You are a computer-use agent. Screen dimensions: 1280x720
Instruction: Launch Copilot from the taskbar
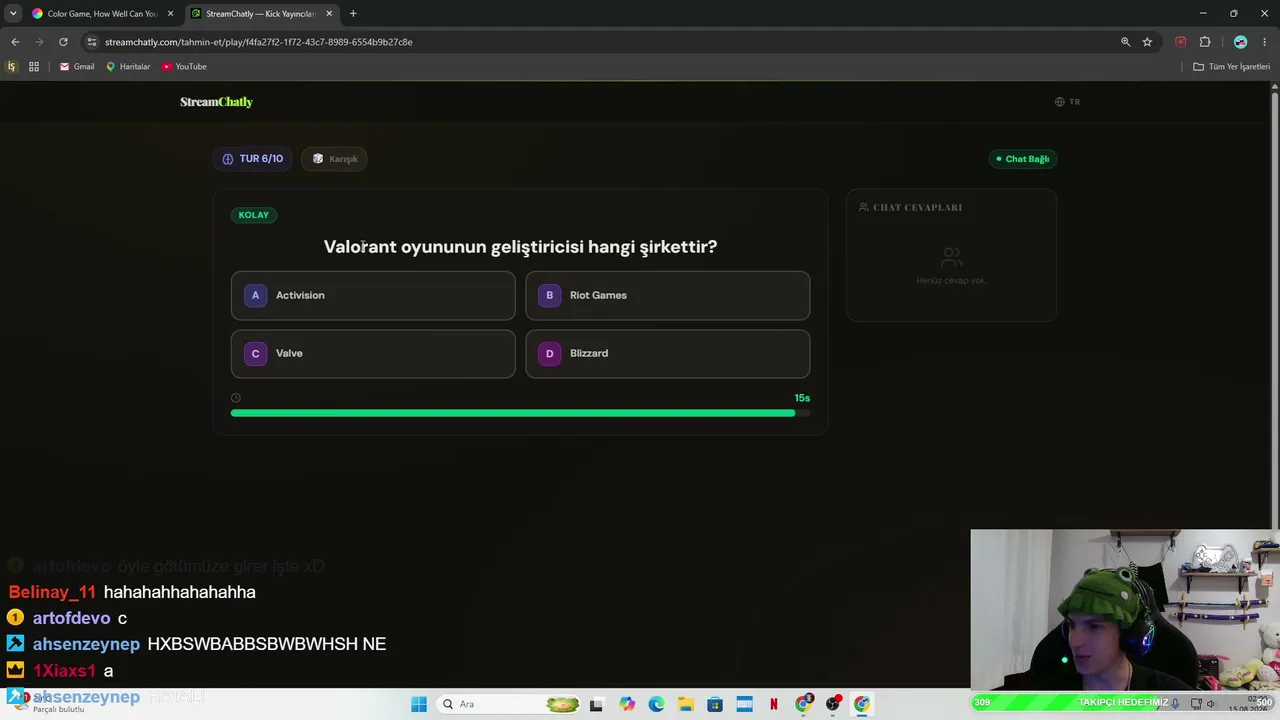[627, 704]
